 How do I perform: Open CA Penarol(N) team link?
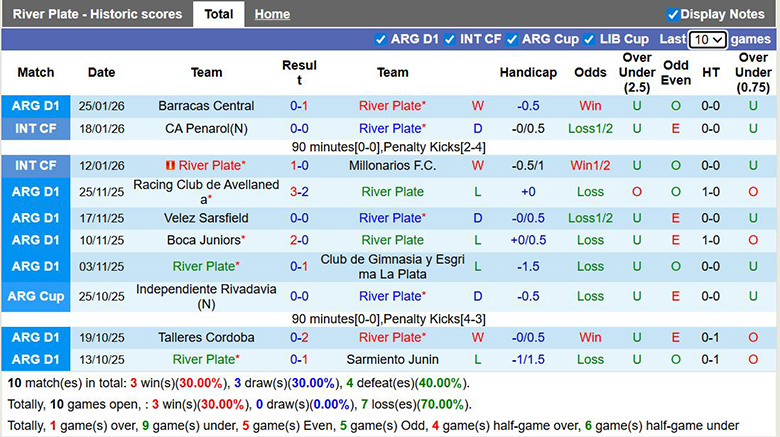tap(206, 128)
